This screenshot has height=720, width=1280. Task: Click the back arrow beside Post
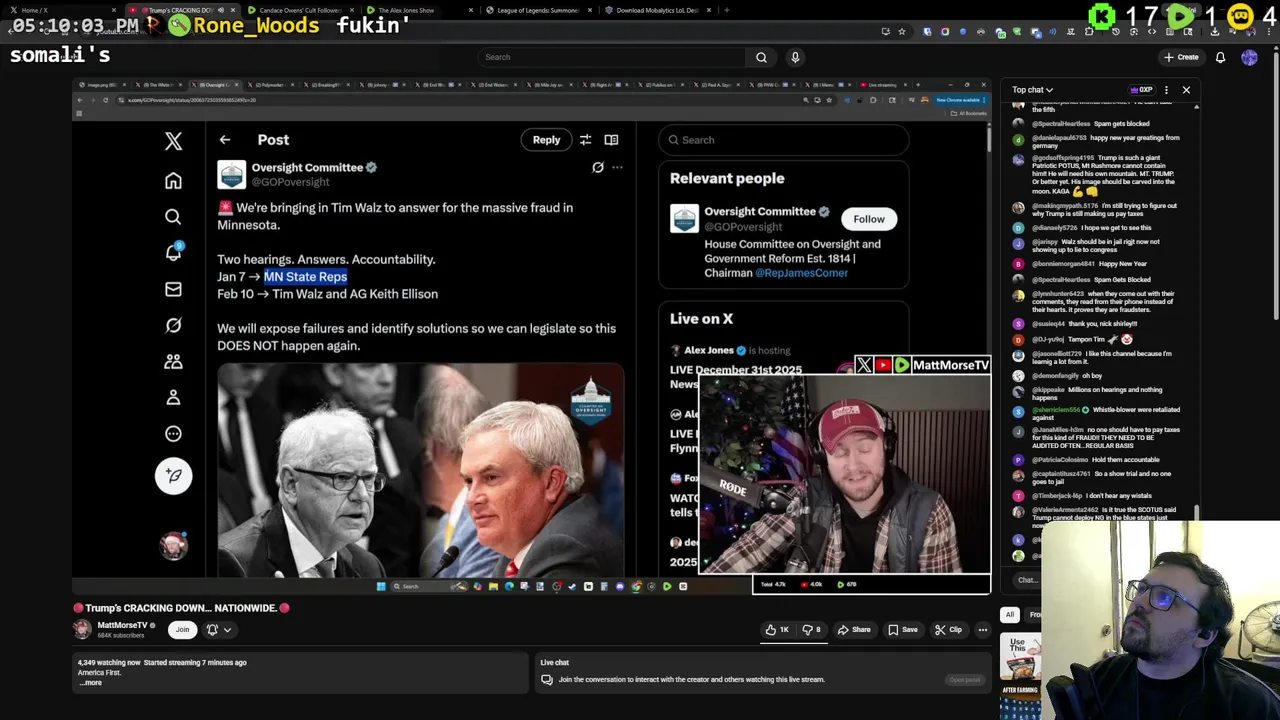click(x=225, y=140)
